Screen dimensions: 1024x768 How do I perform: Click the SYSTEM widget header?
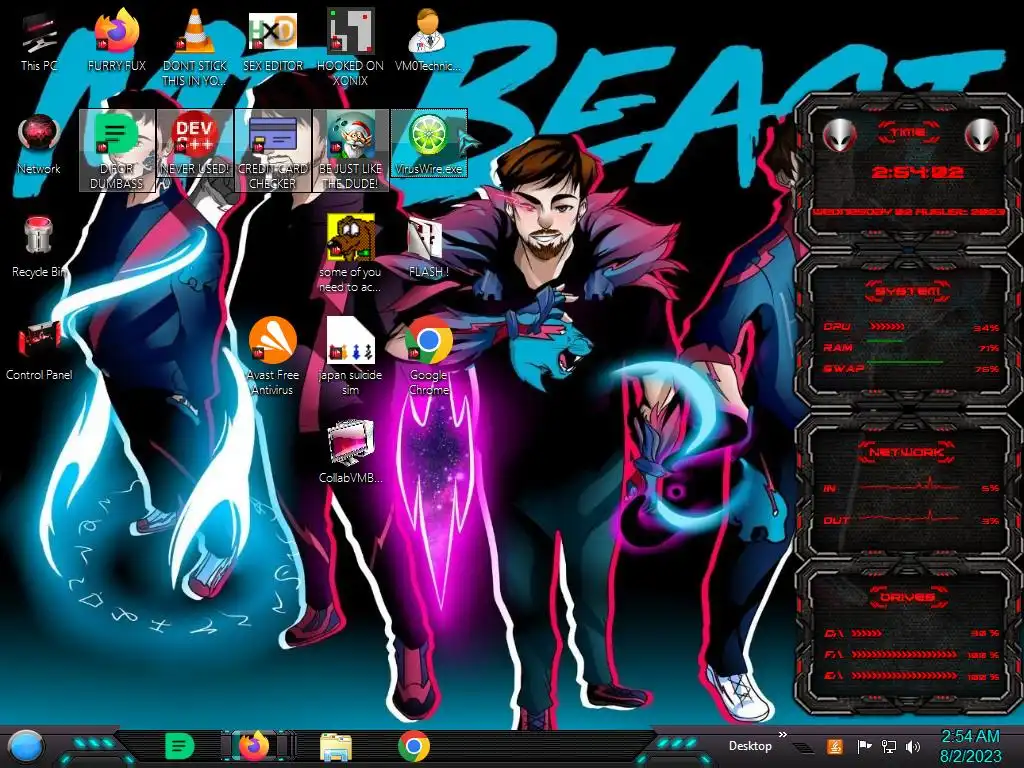[908, 291]
